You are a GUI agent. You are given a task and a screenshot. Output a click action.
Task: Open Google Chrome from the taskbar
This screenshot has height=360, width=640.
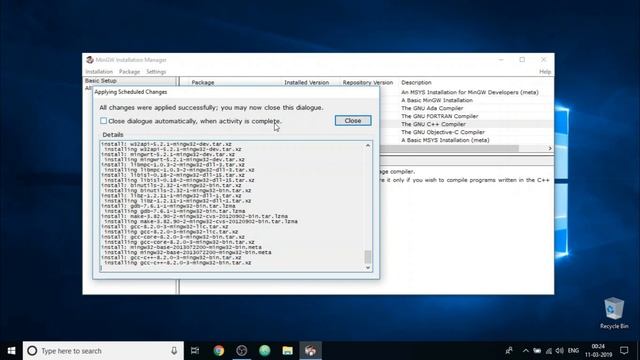[x=219, y=351]
